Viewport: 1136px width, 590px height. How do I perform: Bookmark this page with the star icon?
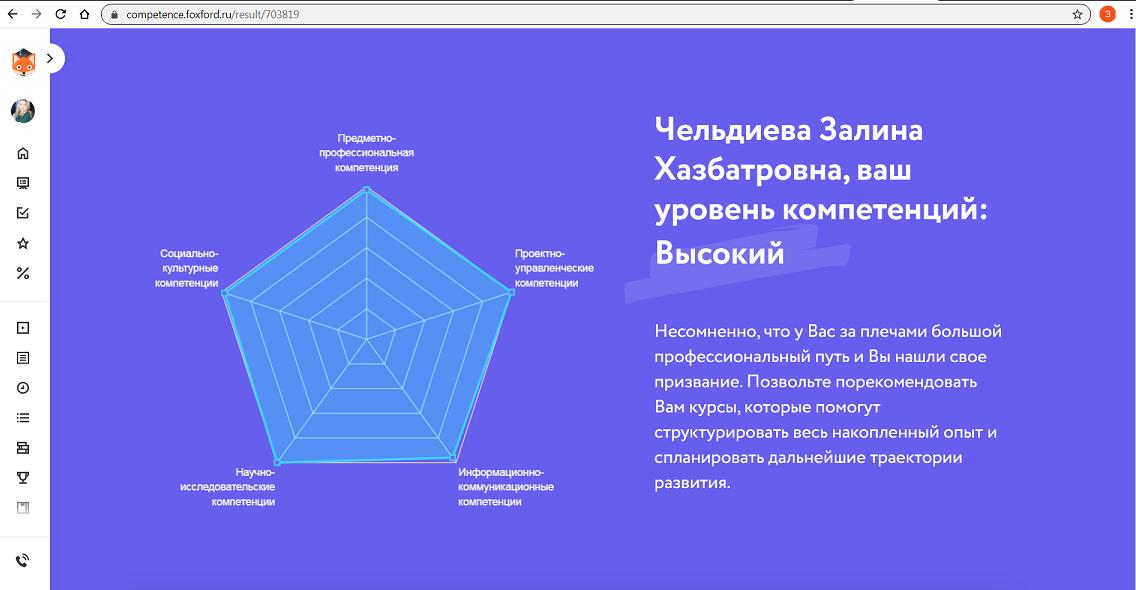click(1077, 14)
